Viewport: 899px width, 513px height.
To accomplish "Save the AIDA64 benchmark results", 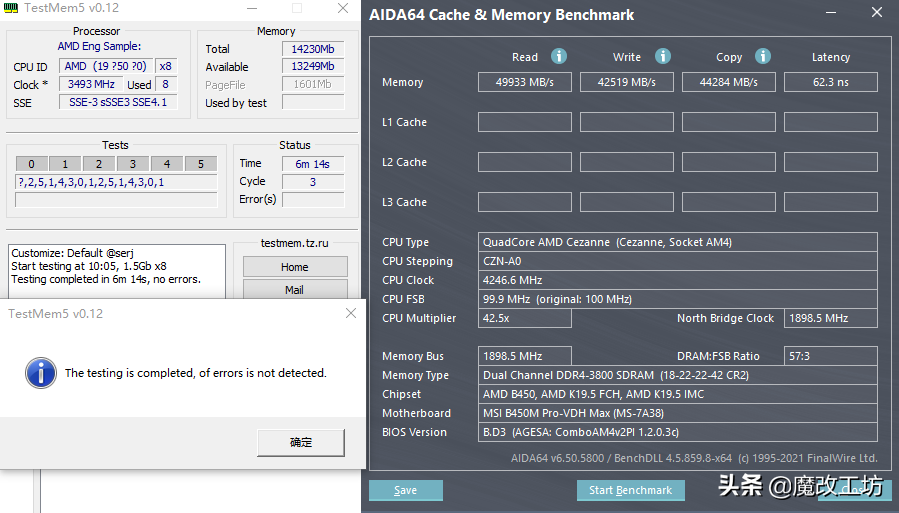I will (x=405, y=491).
